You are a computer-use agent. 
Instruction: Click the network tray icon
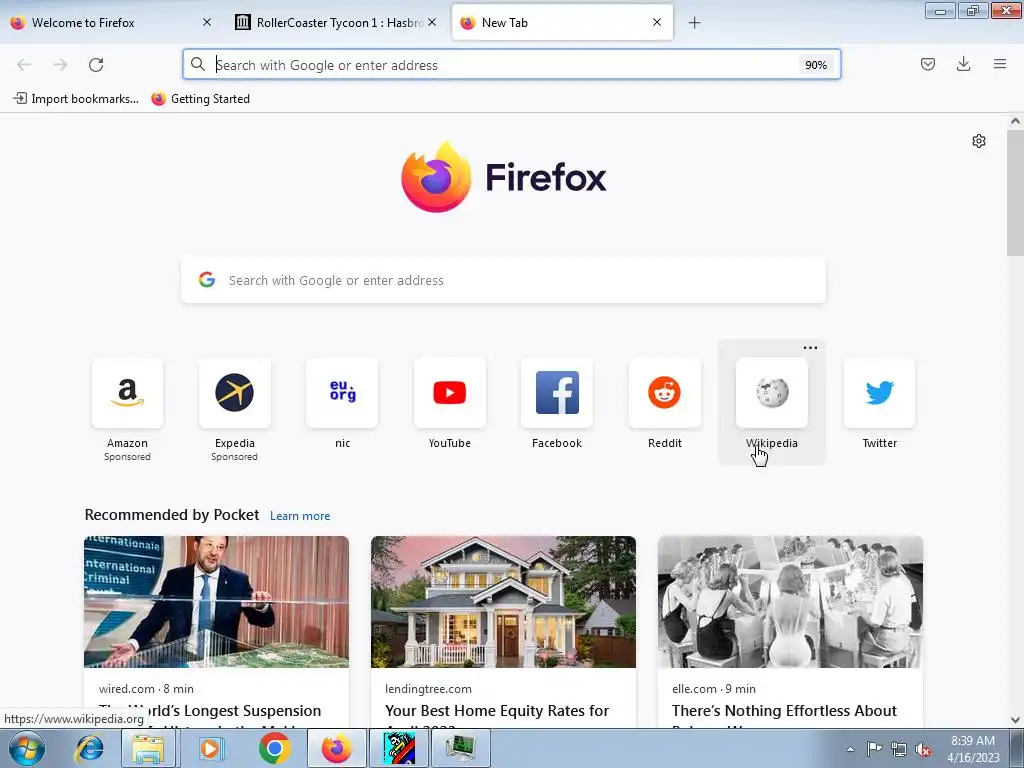(899, 749)
